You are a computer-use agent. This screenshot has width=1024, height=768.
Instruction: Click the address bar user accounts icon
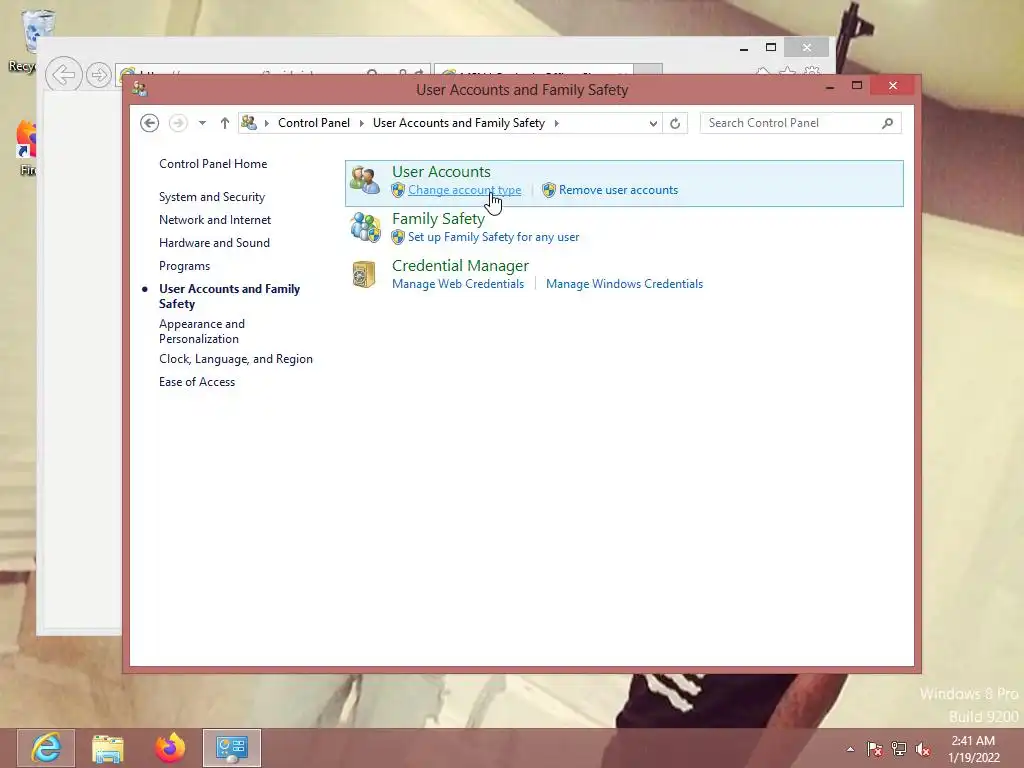tap(249, 123)
